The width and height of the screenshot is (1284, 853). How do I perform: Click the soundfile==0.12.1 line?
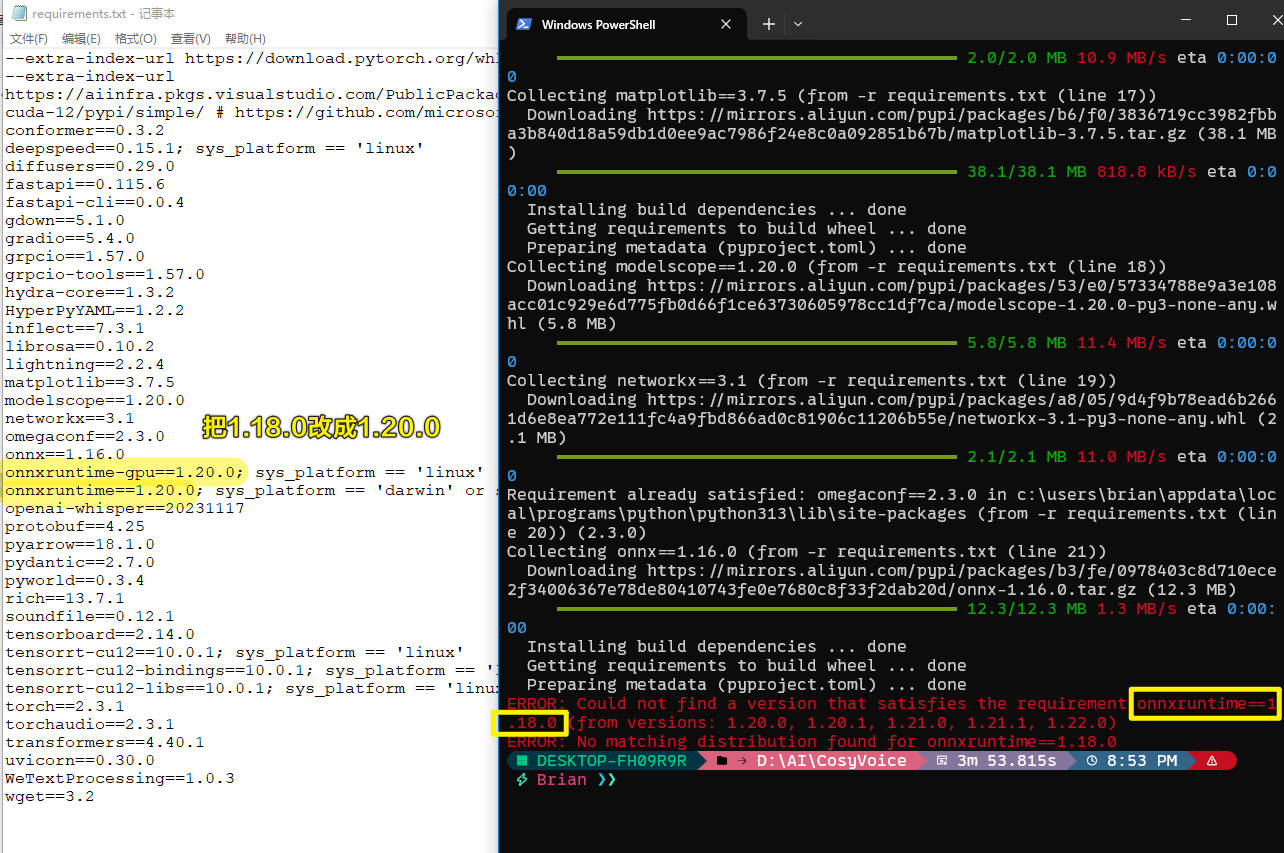90,616
